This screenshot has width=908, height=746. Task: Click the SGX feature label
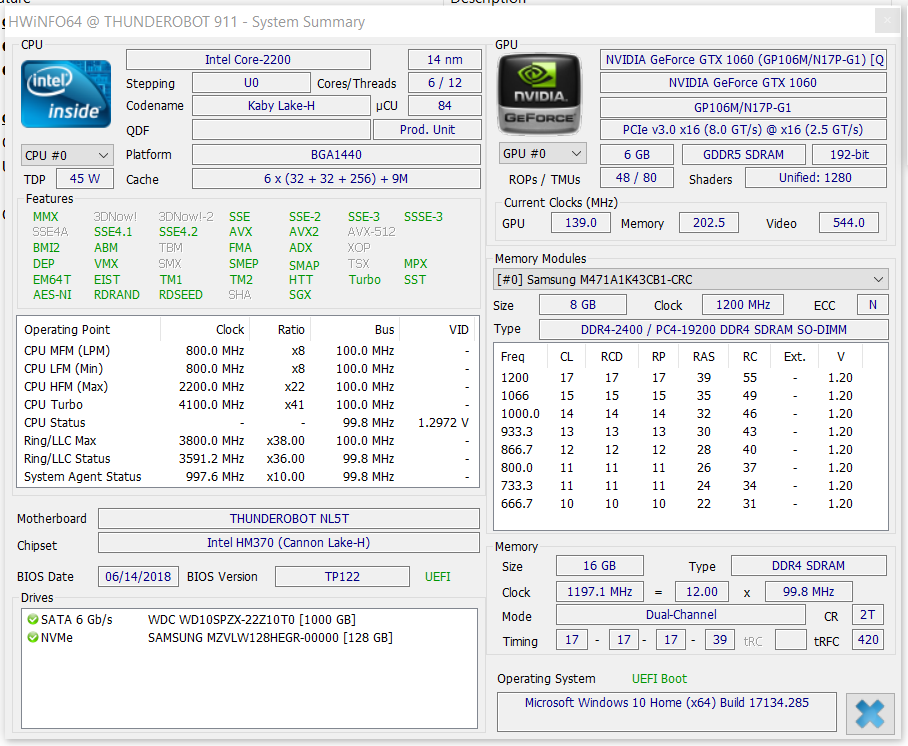point(300,295)
